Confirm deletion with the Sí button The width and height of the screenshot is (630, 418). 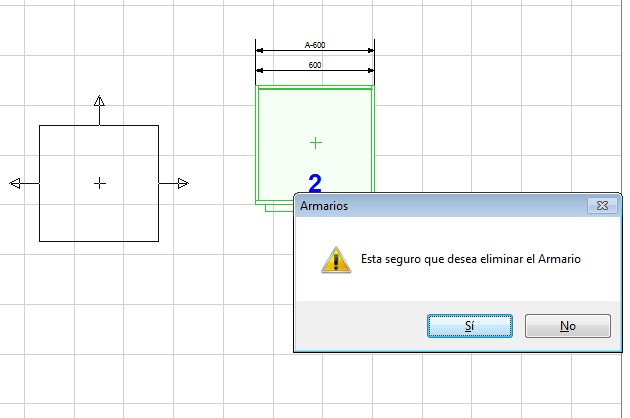(470, 326)
